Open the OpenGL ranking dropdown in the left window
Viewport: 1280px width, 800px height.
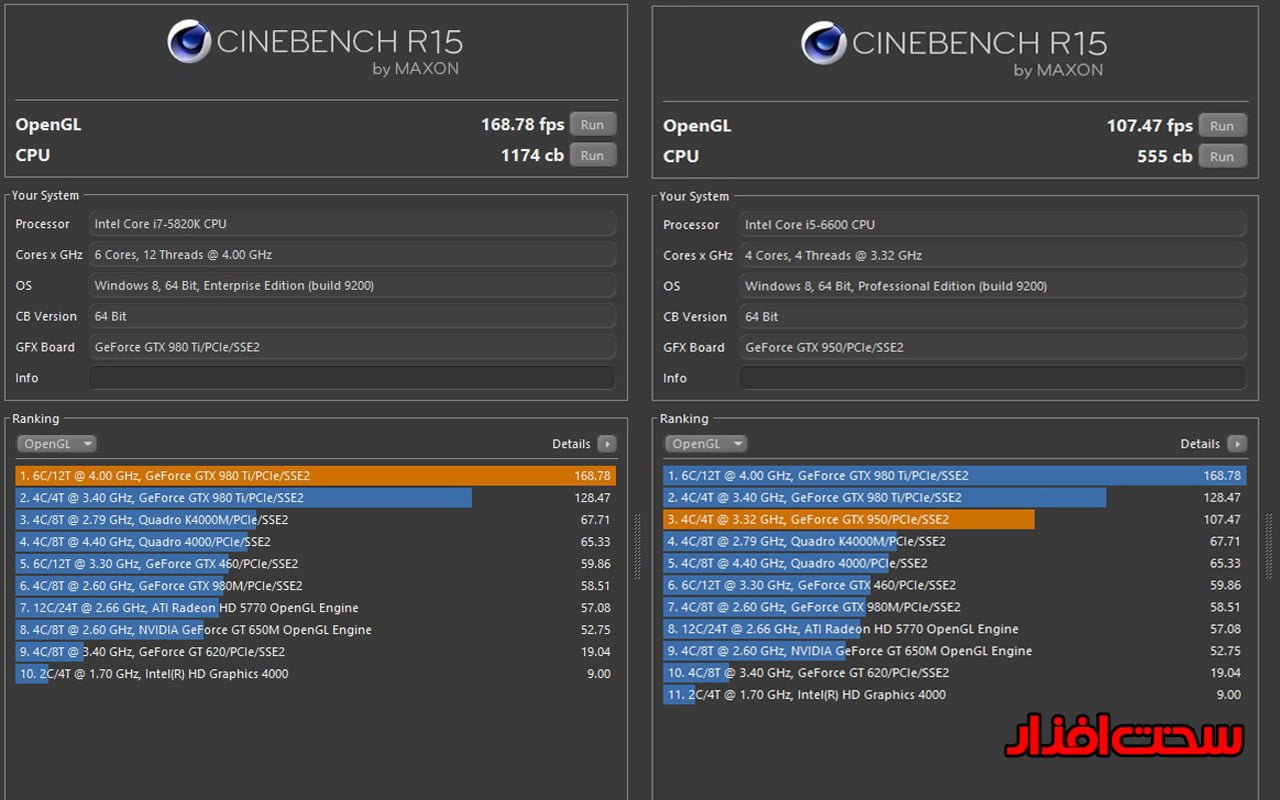[57, 444]
